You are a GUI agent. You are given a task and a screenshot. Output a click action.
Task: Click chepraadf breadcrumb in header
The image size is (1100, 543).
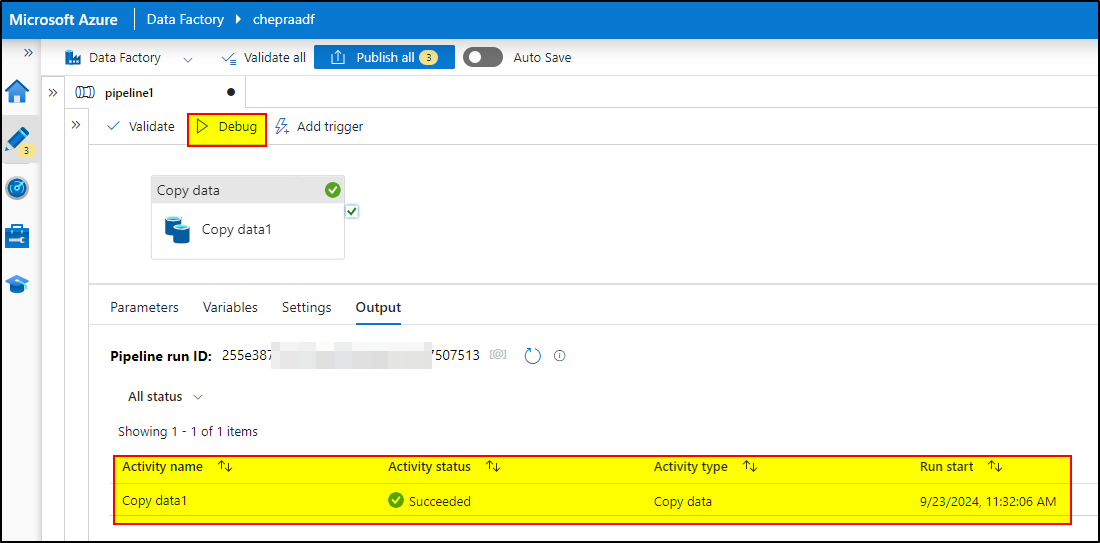[x=283, y=19]
